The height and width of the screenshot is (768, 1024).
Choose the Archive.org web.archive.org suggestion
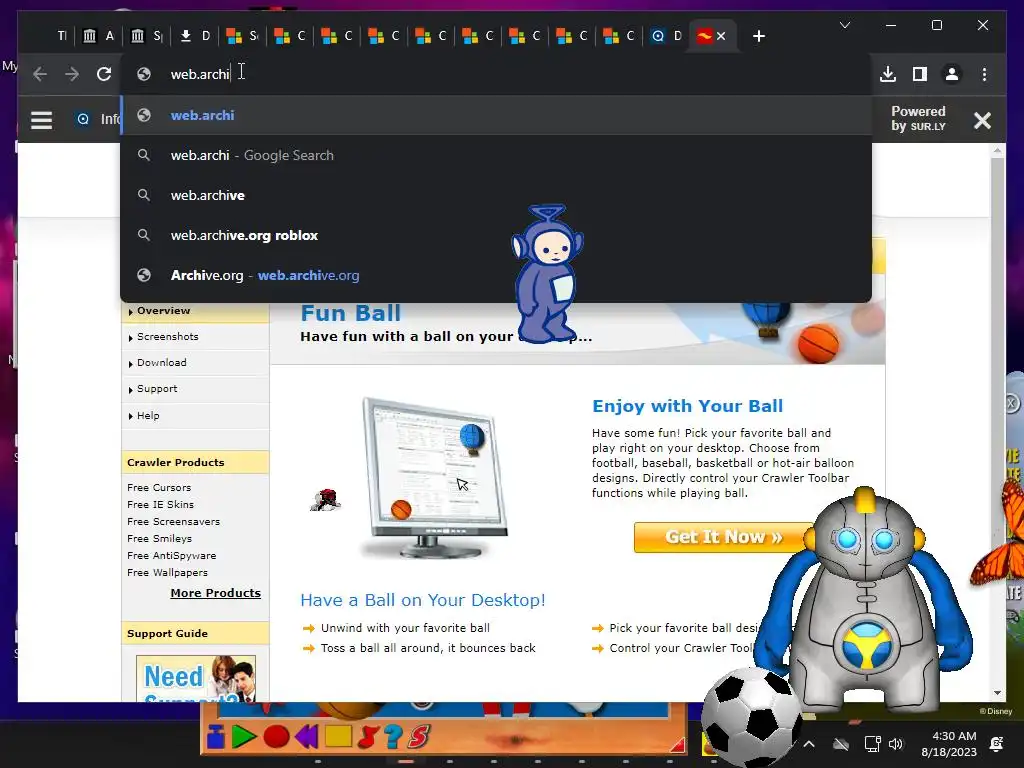[x=496, y=276]
